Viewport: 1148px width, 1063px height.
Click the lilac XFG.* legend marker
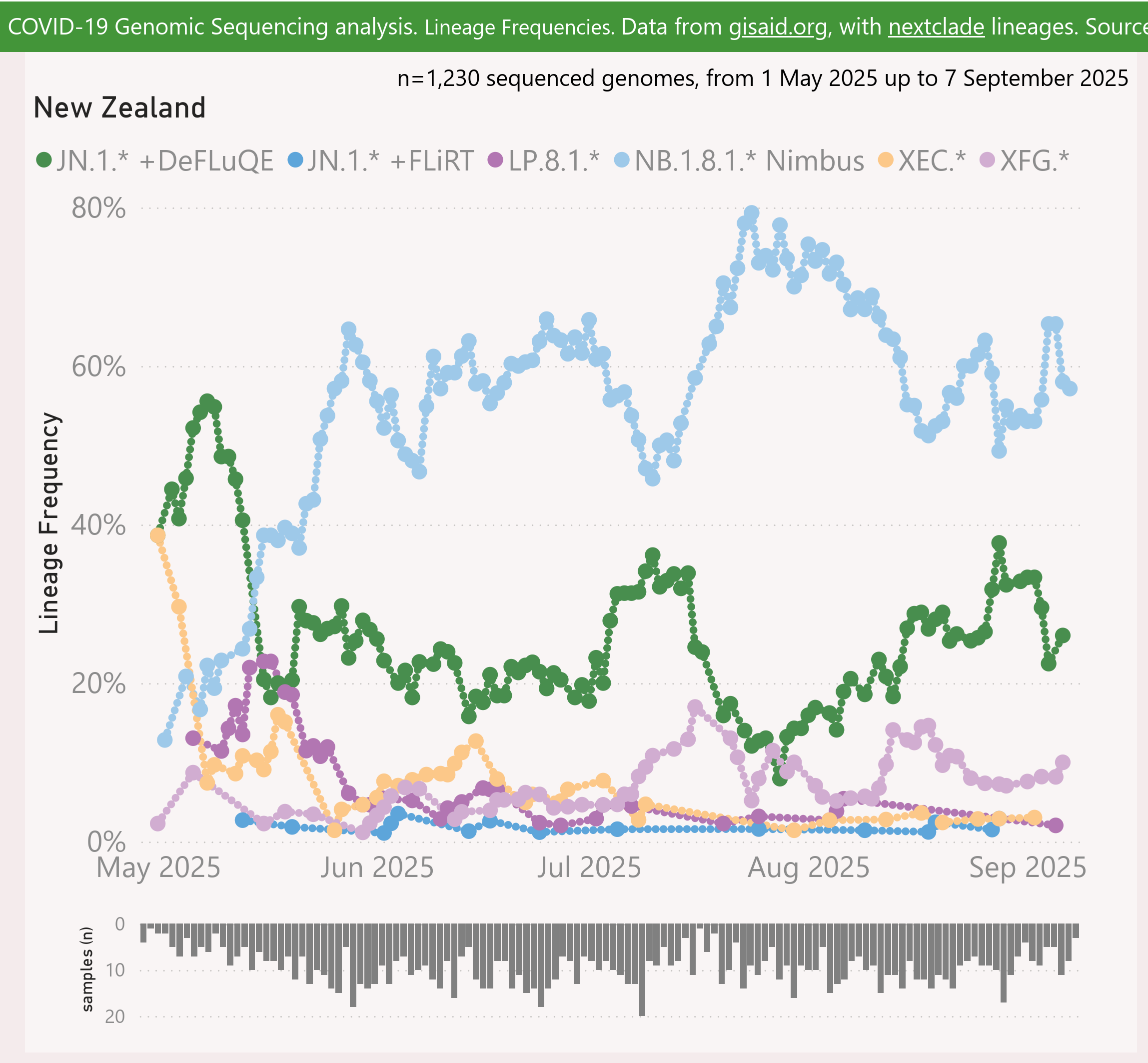[988, 160]
